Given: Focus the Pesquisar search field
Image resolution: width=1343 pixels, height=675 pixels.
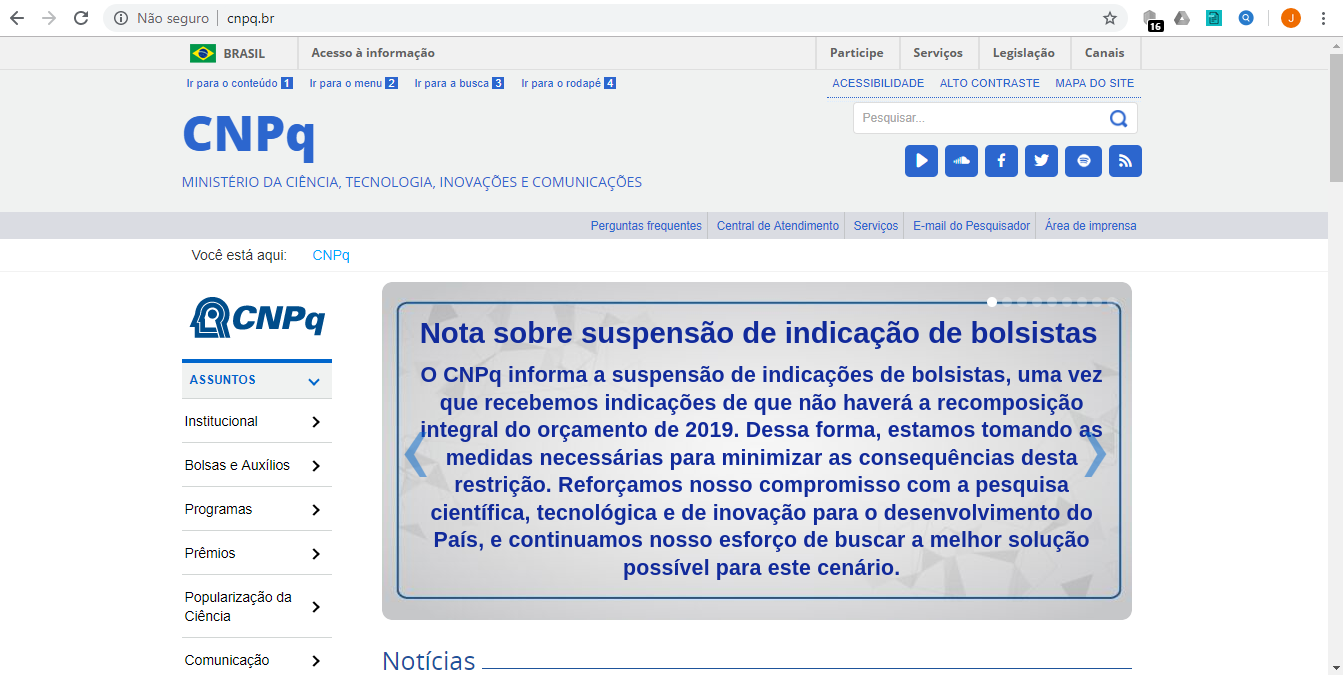Looking at the screenshot, I should coord(981,118).
